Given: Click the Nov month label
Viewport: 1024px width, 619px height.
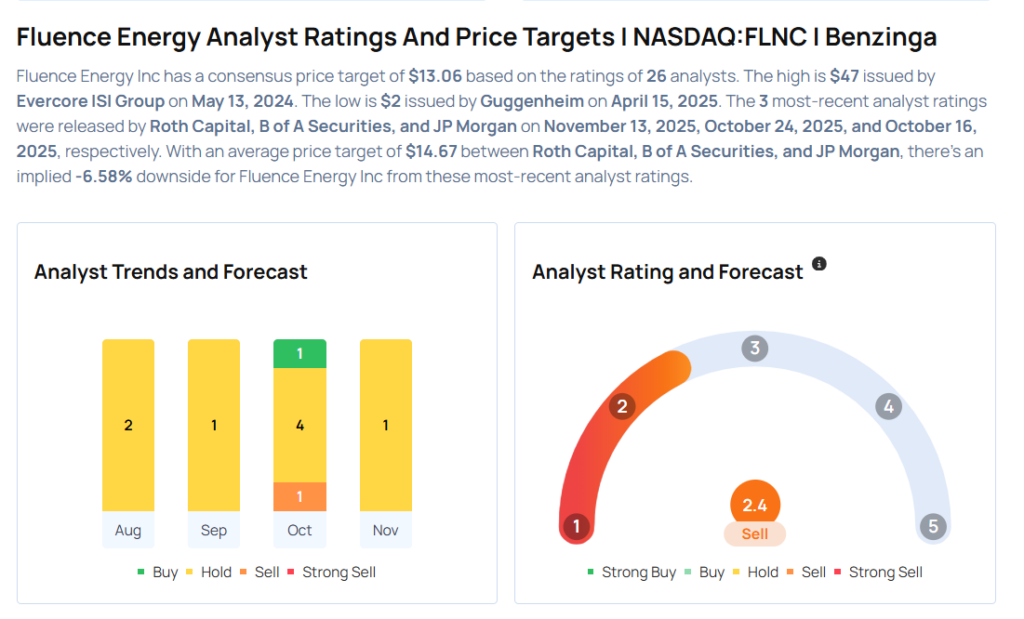Looking at the screenshot, I should [386, 530].
